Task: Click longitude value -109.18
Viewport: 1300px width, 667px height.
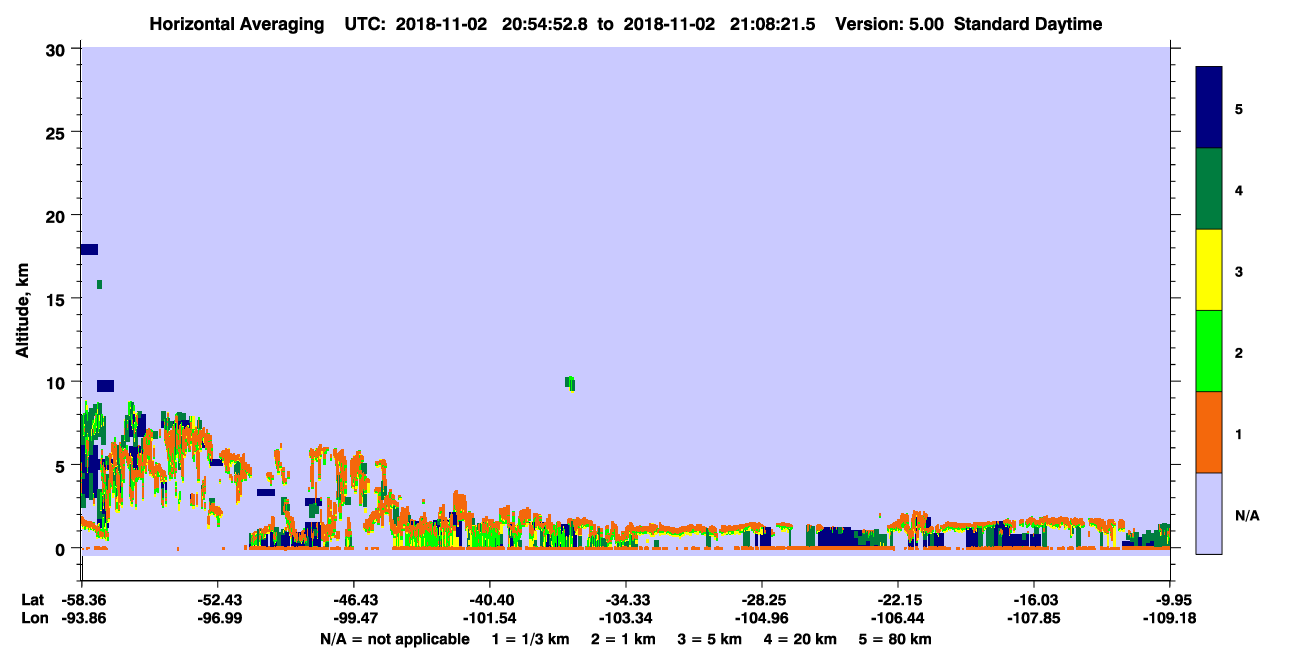Action: tap(1170, 618)
